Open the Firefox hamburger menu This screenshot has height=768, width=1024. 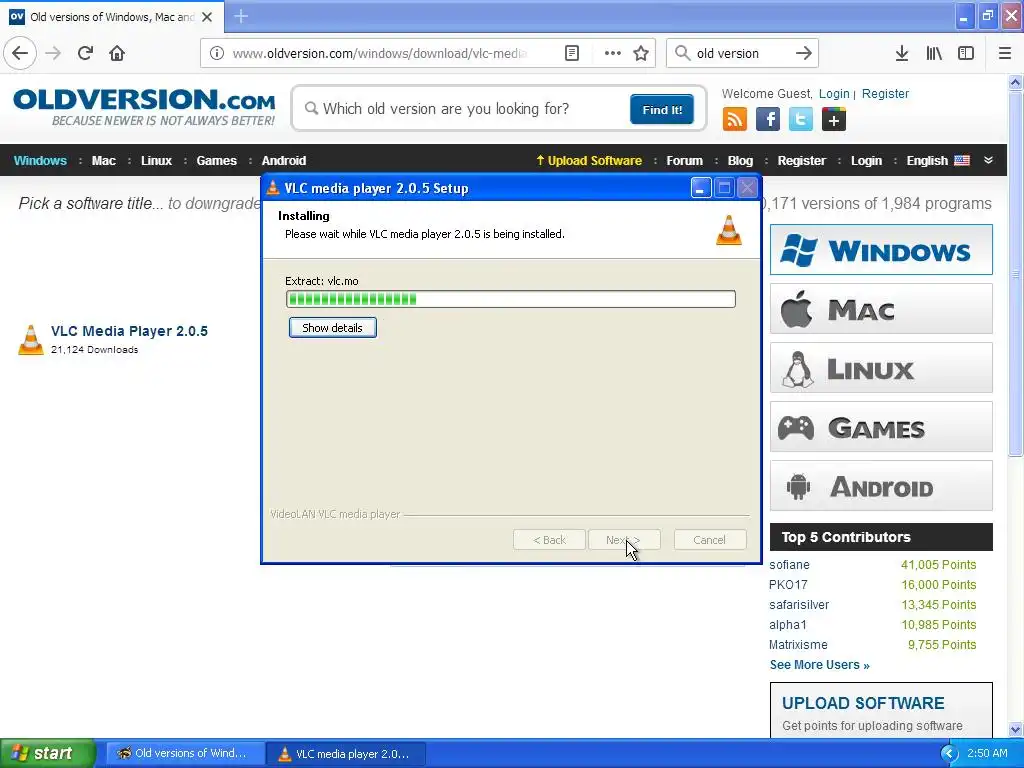(x=1005, y=53)
